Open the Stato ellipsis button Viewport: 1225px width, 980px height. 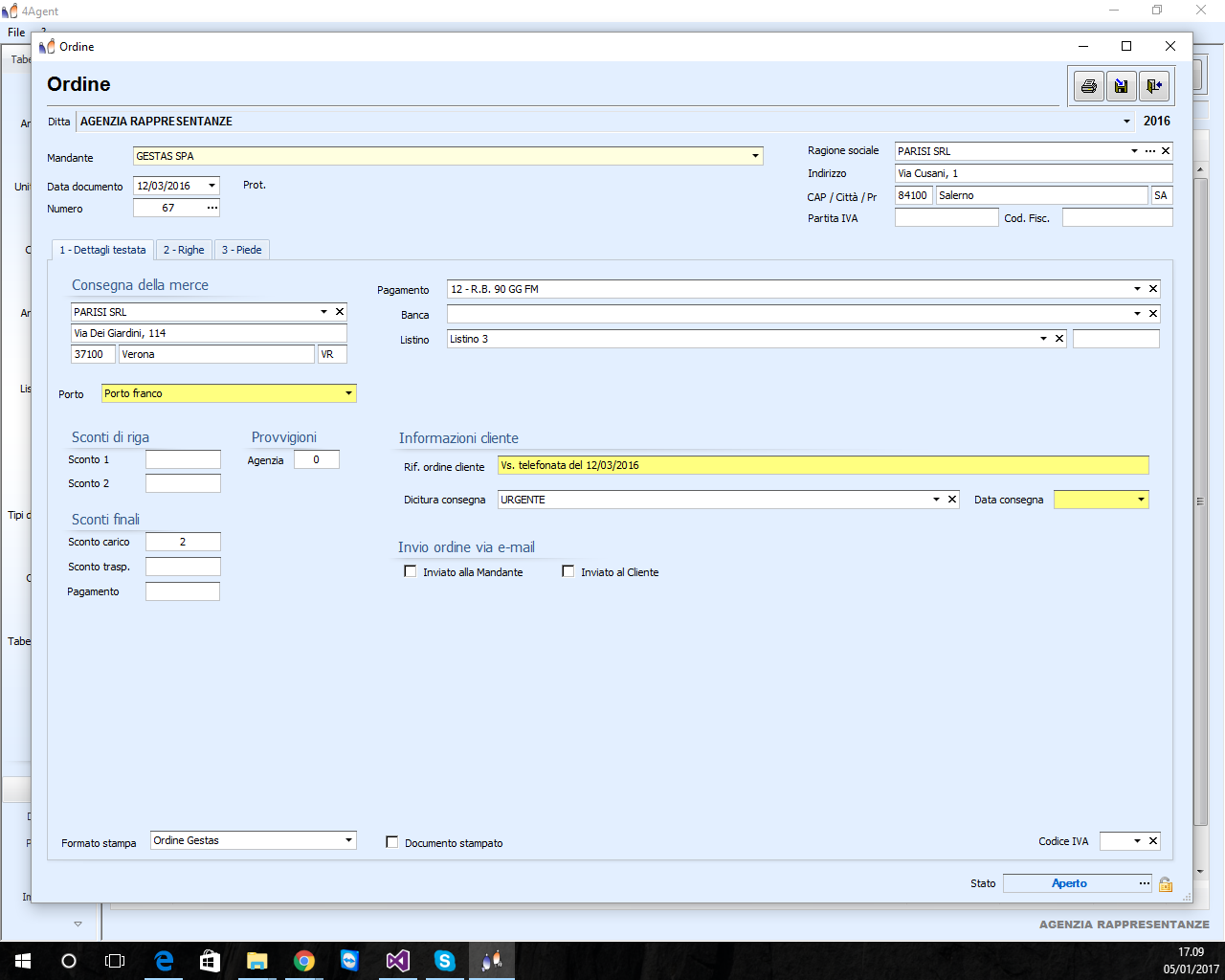click(1144, 883)
